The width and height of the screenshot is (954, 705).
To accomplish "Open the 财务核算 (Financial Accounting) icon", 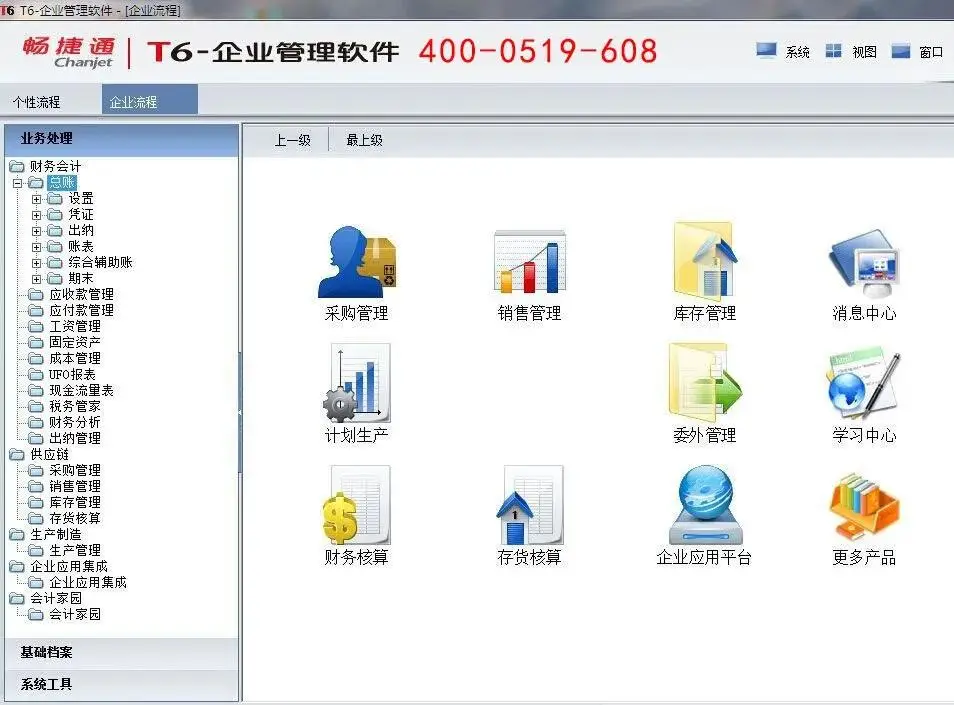I will coord(357,510).
